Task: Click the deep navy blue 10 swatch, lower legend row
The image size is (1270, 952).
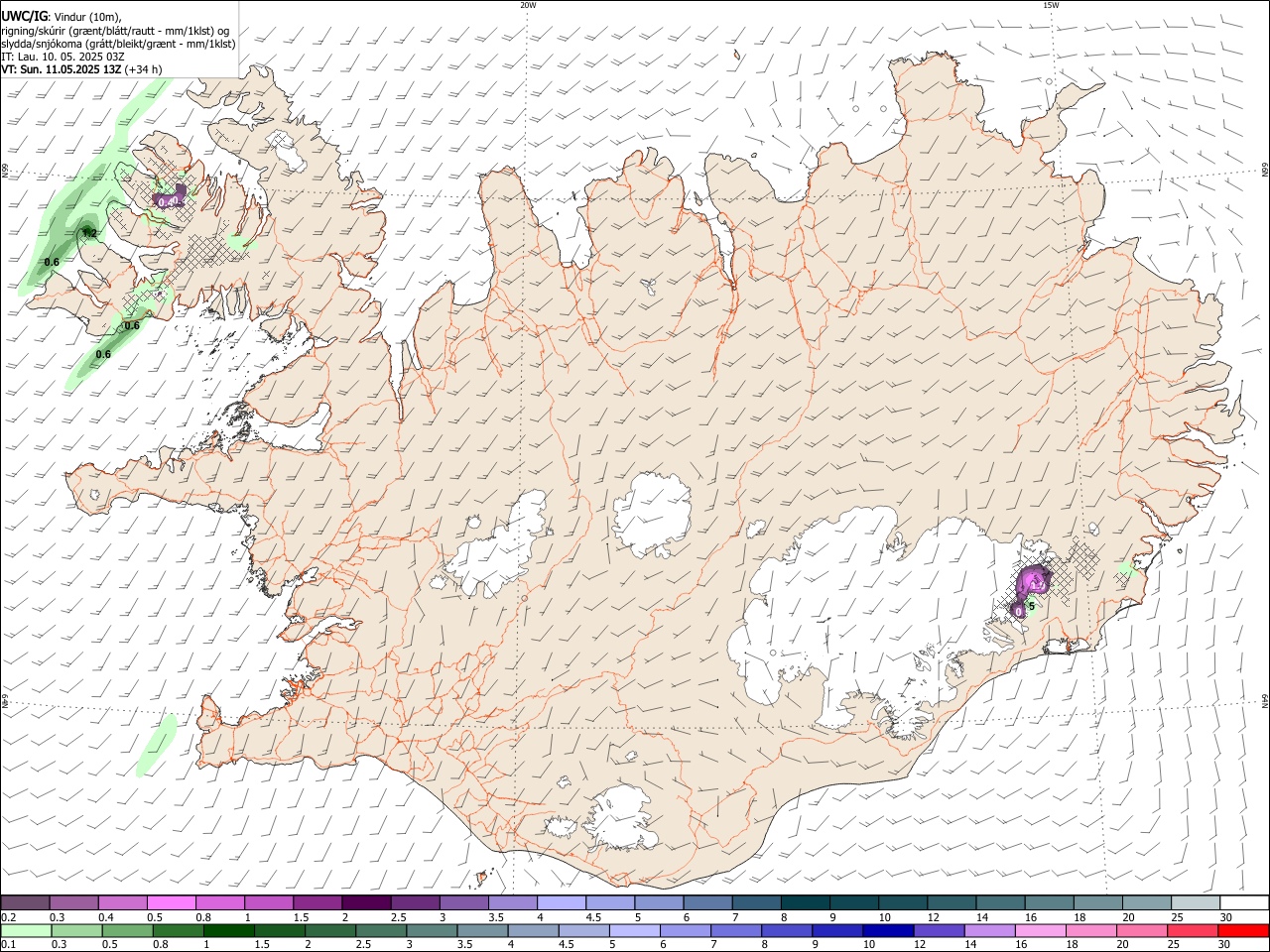Action: [x=887, y=931]
